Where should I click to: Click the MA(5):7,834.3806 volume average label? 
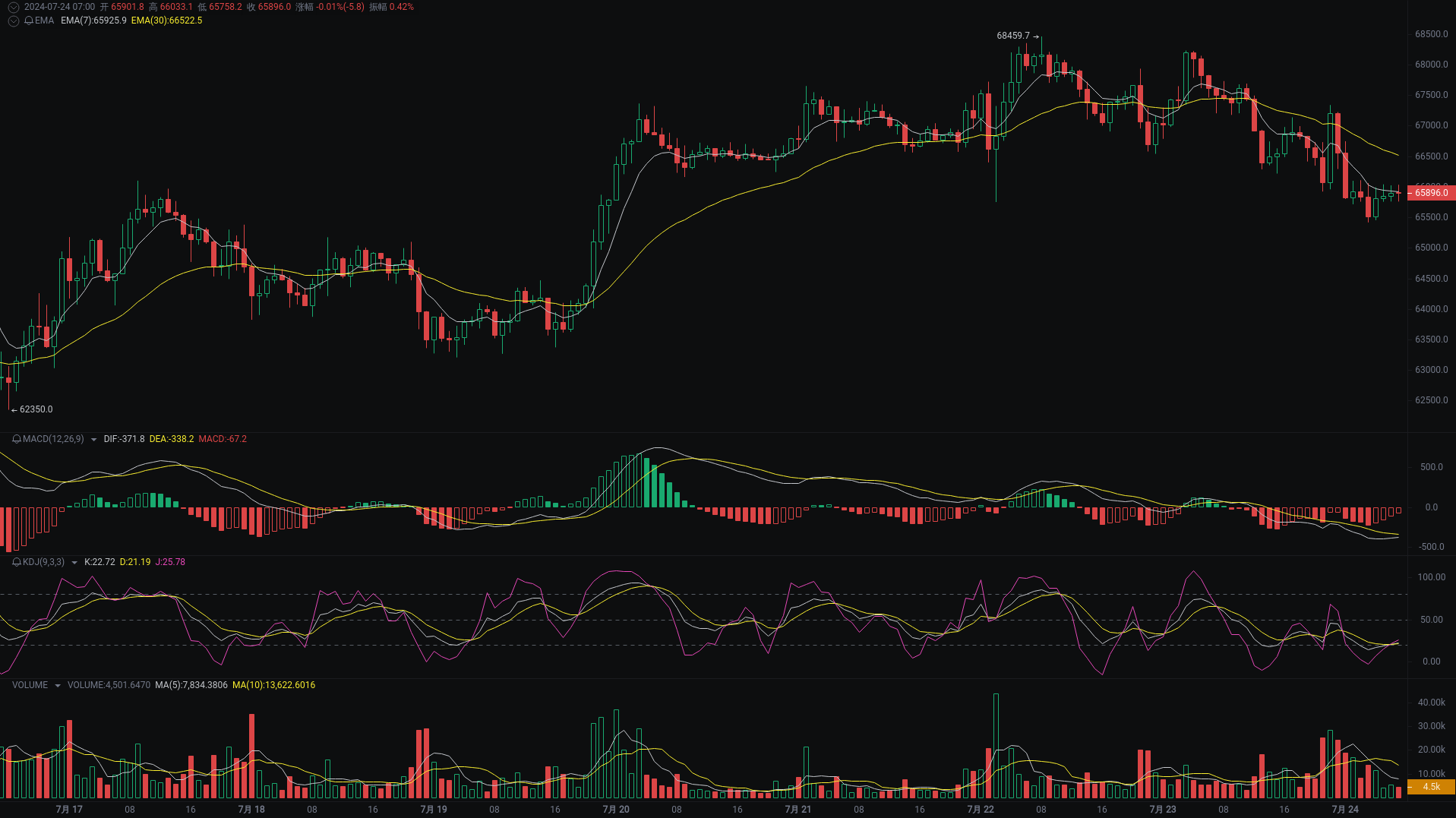pos(191,685)
